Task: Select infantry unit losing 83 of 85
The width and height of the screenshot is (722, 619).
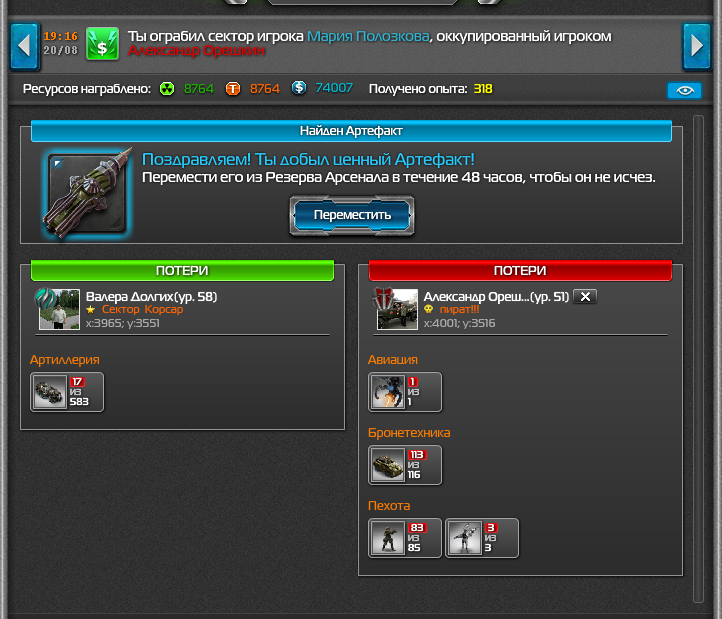Action: pyautogui.click(x=405, y=538)
